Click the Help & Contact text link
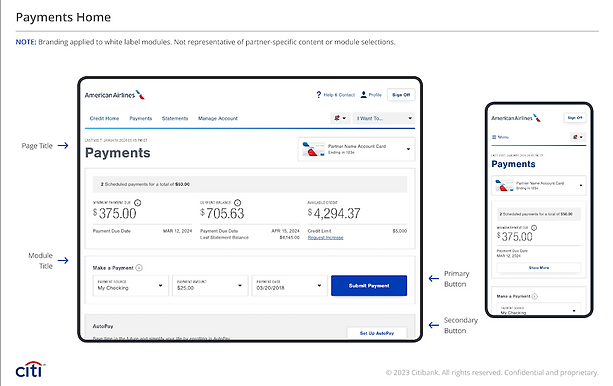This screenshot has height=386, width=613. click(339, 95)
